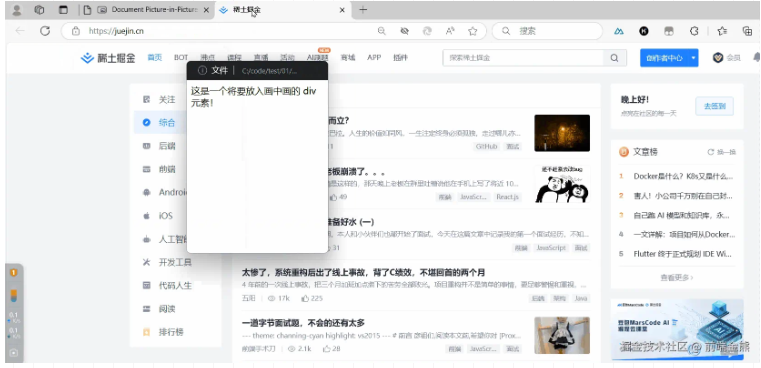Screen dimensions: 761x368
Task: Click the read aloud A icon in address bar
Action: coord(450,31)
